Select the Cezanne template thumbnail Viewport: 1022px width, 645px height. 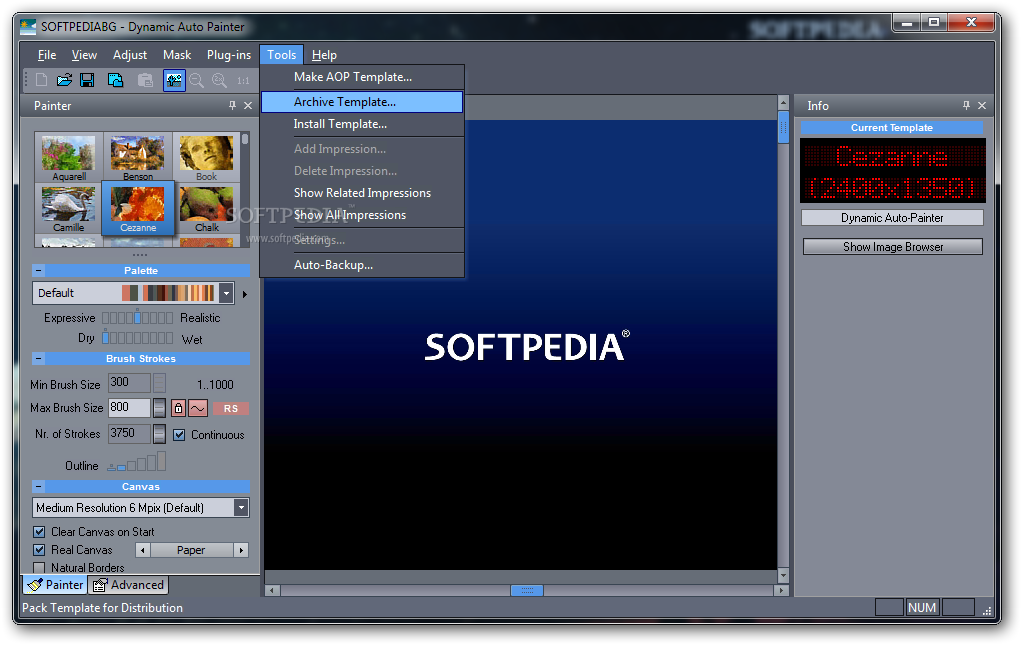point(138,208)
